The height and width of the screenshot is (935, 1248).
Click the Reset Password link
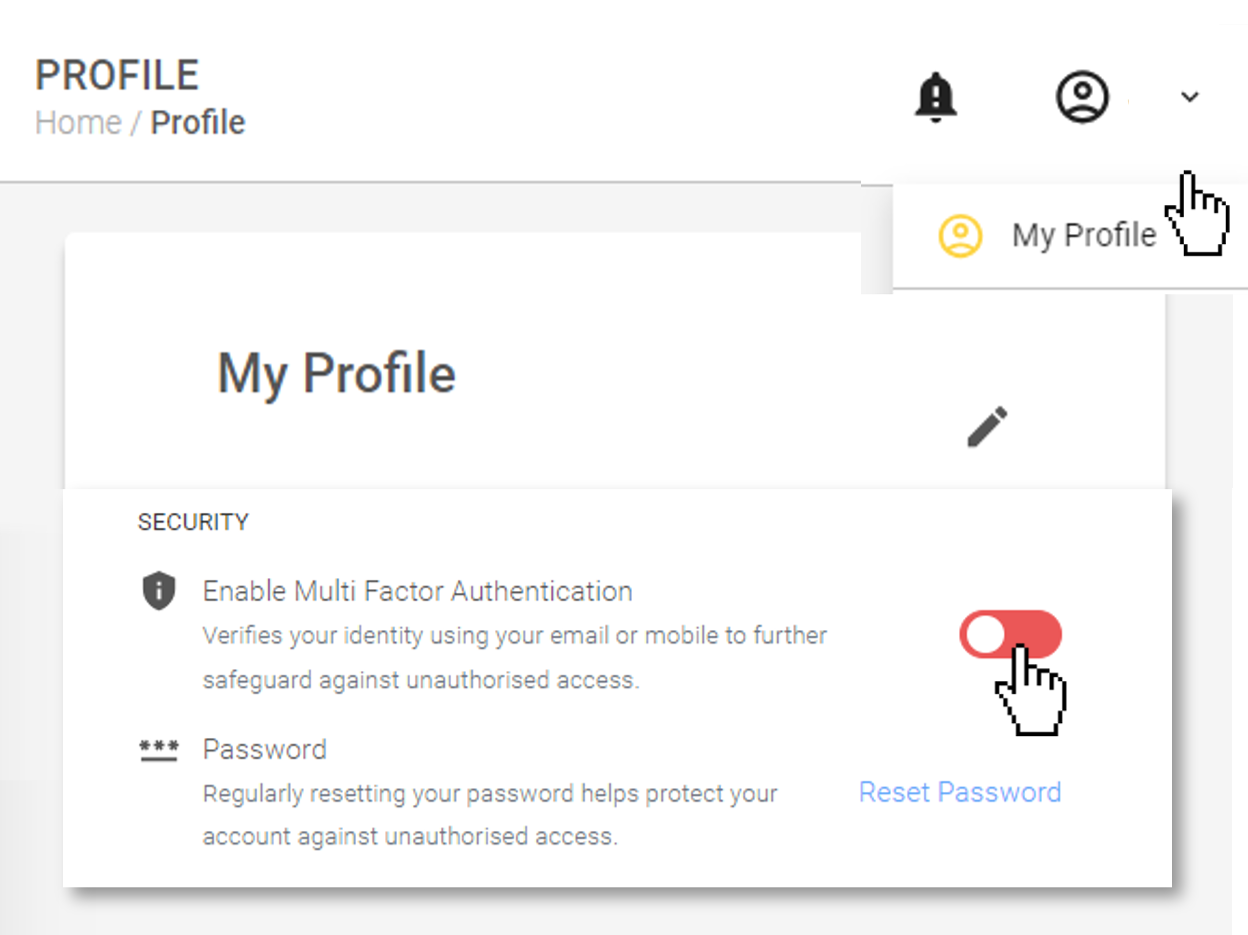(x=960, y=792)
